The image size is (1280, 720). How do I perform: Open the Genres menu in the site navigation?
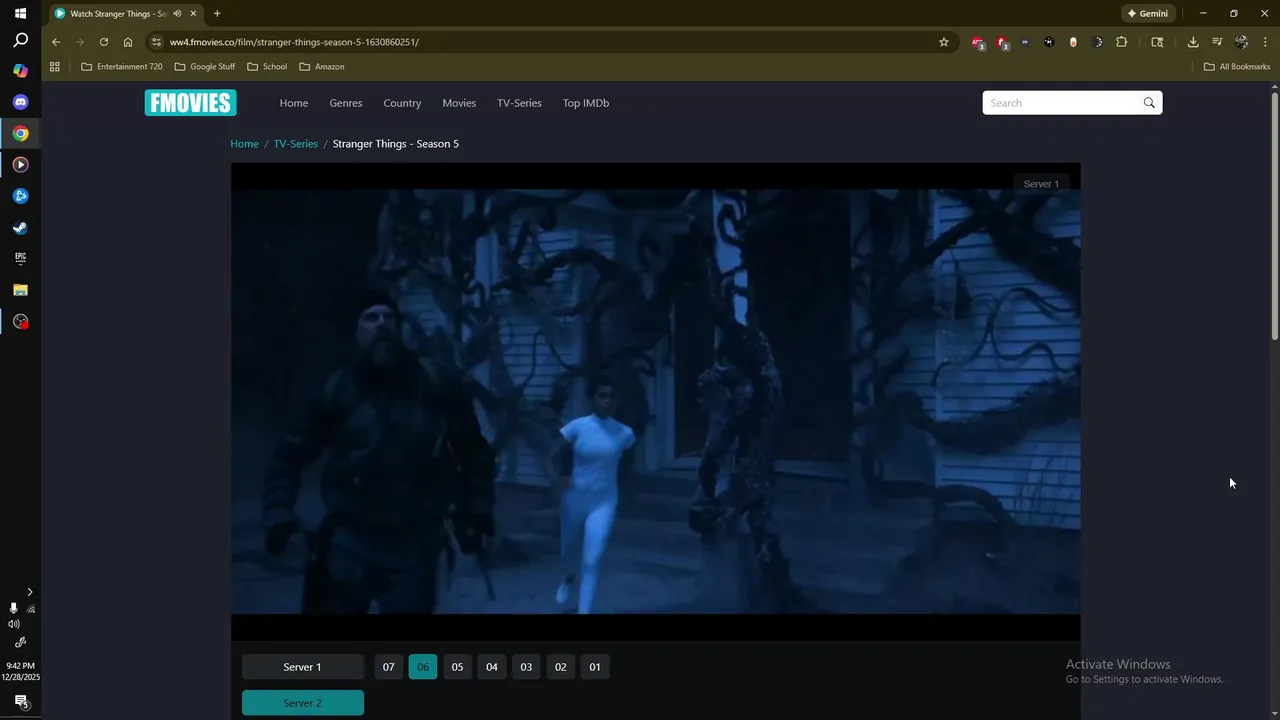[x=346, y=103]
